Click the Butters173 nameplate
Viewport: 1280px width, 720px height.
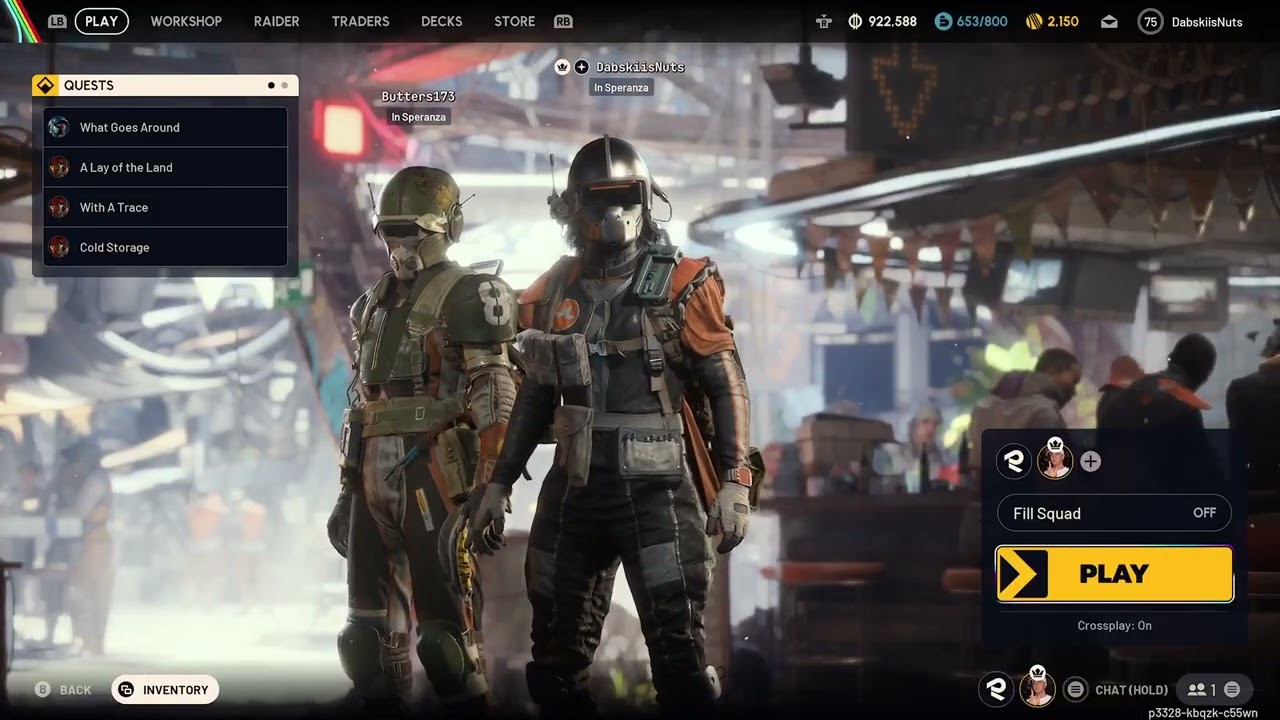click(418, 97)
